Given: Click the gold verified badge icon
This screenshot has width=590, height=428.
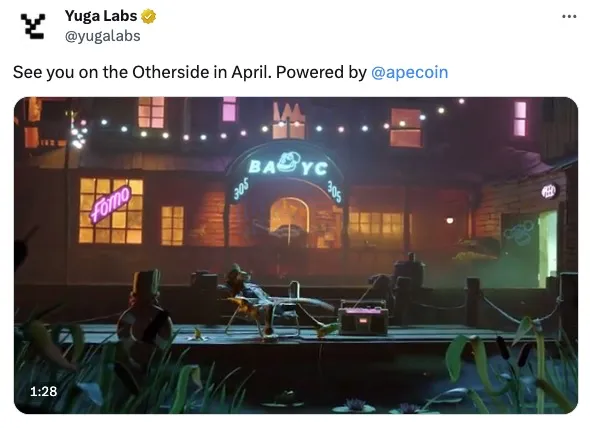Looking at the screenshot, I should click(x=149, y=17).
